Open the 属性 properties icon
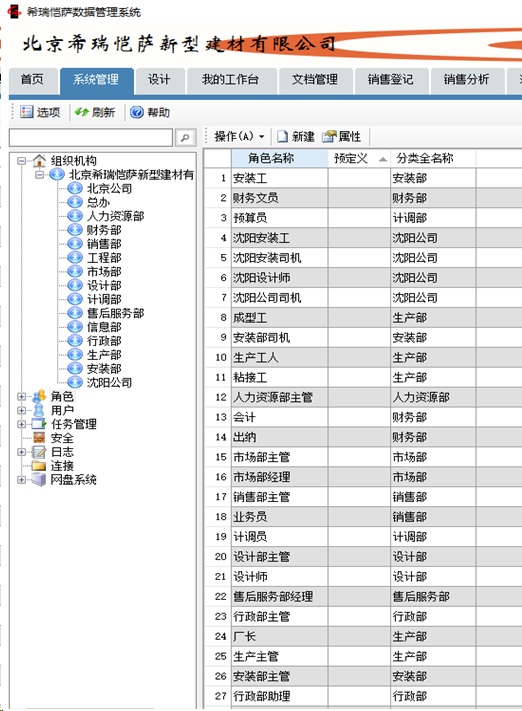522x711 pixels. 329,136
